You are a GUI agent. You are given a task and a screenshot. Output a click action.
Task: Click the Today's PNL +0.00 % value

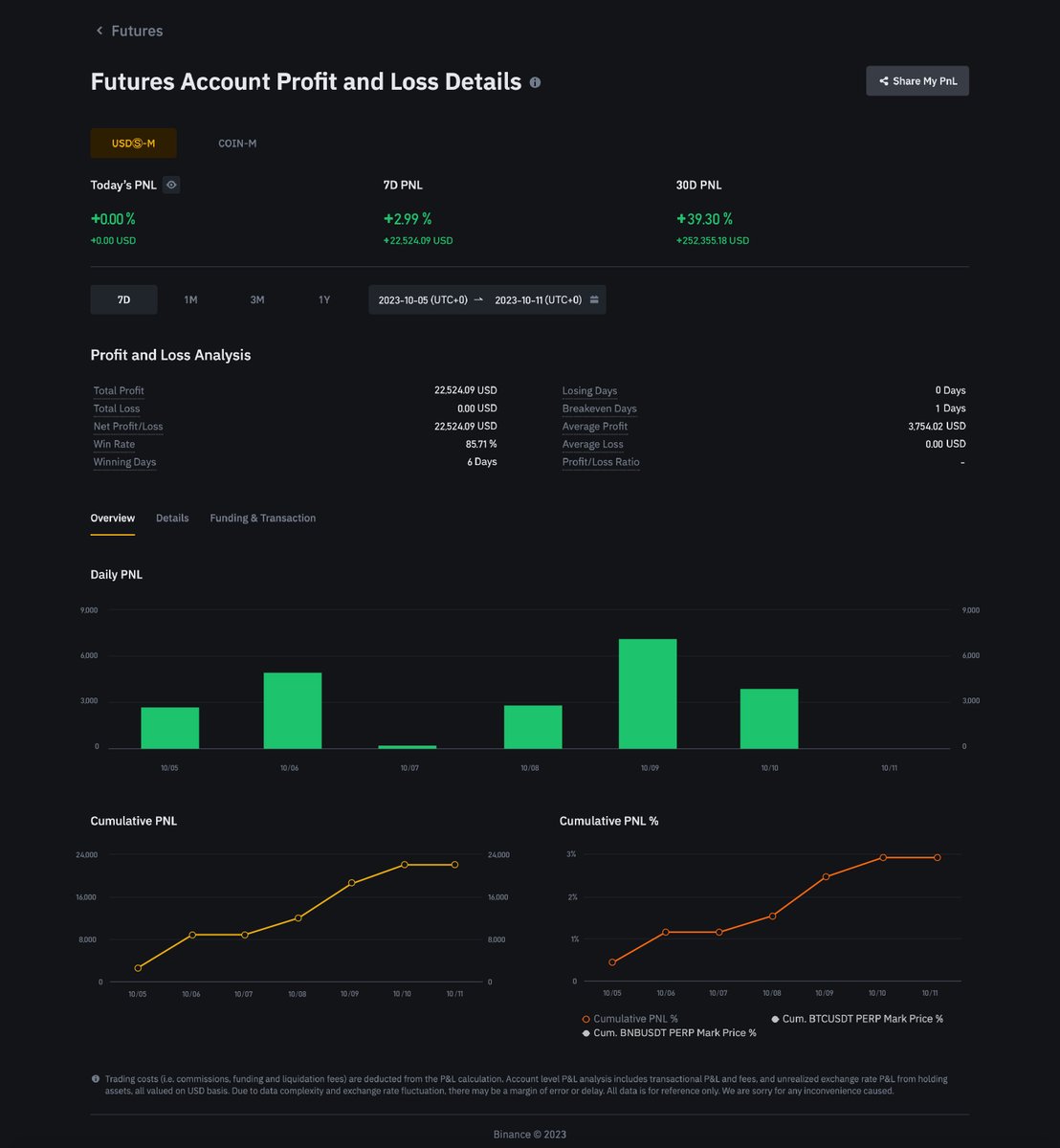[x=113, y=219]
